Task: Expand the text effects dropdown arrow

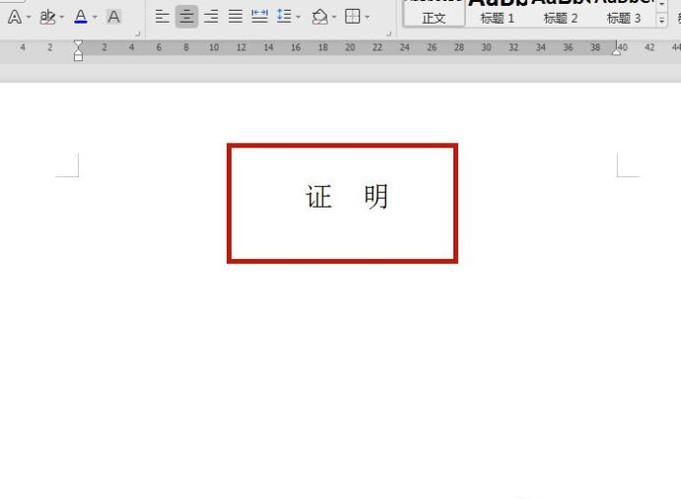Action: [x=28, y=17]
